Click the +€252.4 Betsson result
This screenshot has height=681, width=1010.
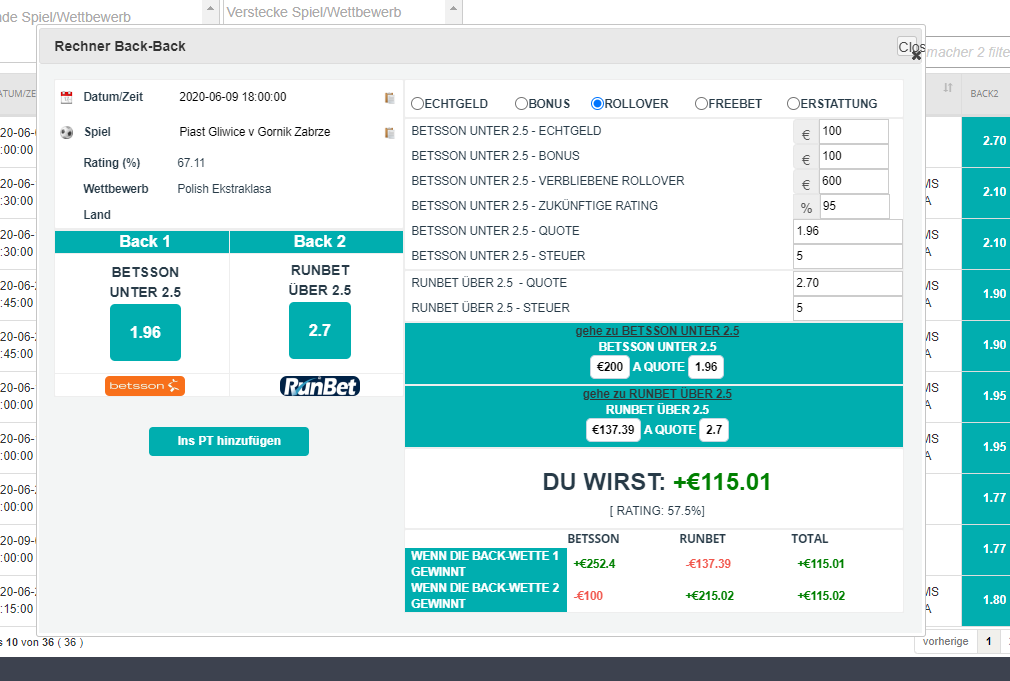click(x=594, y=564)
